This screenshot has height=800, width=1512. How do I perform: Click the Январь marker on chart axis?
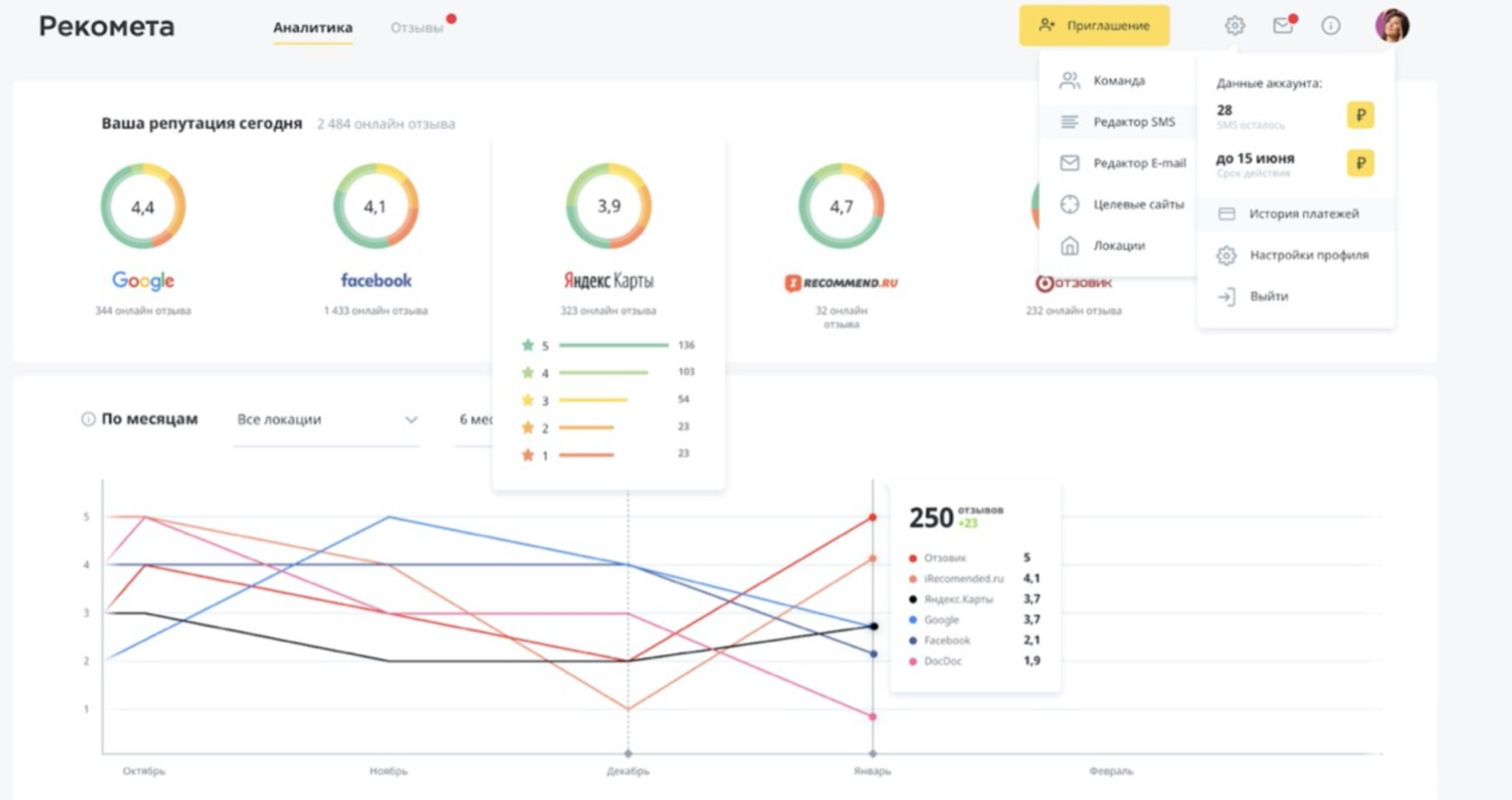[873, 753]
